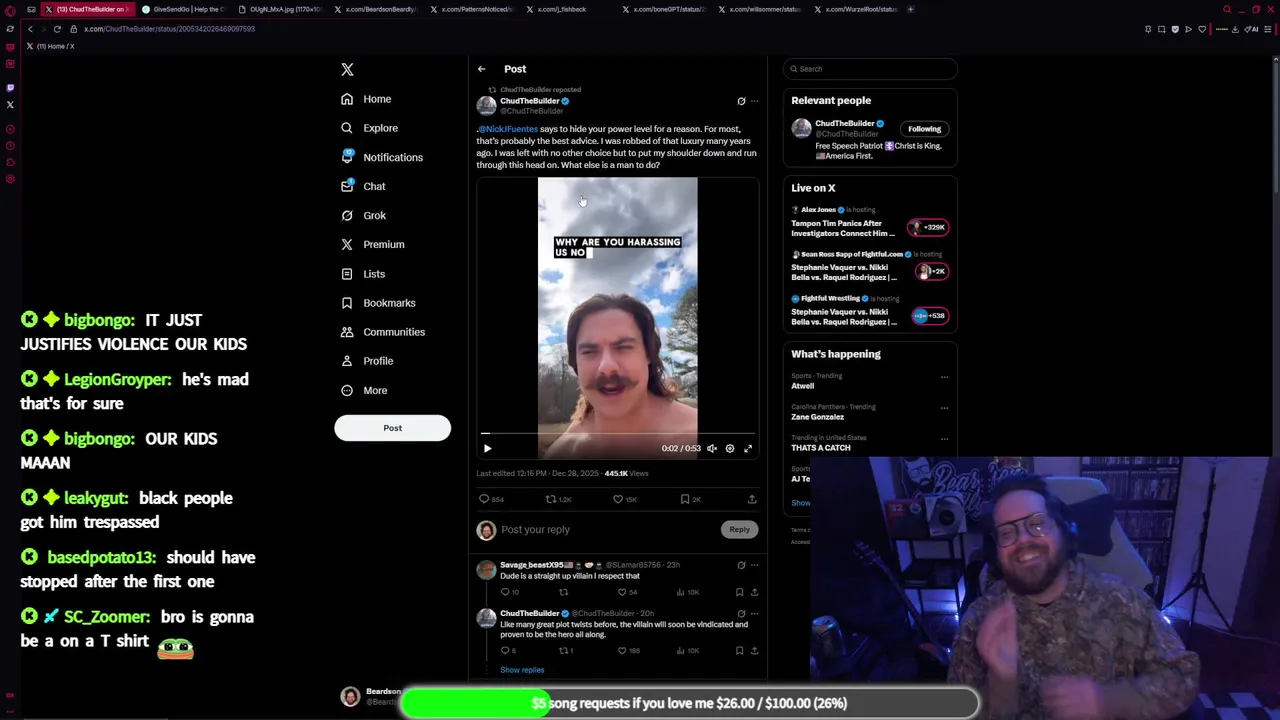Open the Grok icon on the main post
1280x720 pixels.
[x=741, y=101]
